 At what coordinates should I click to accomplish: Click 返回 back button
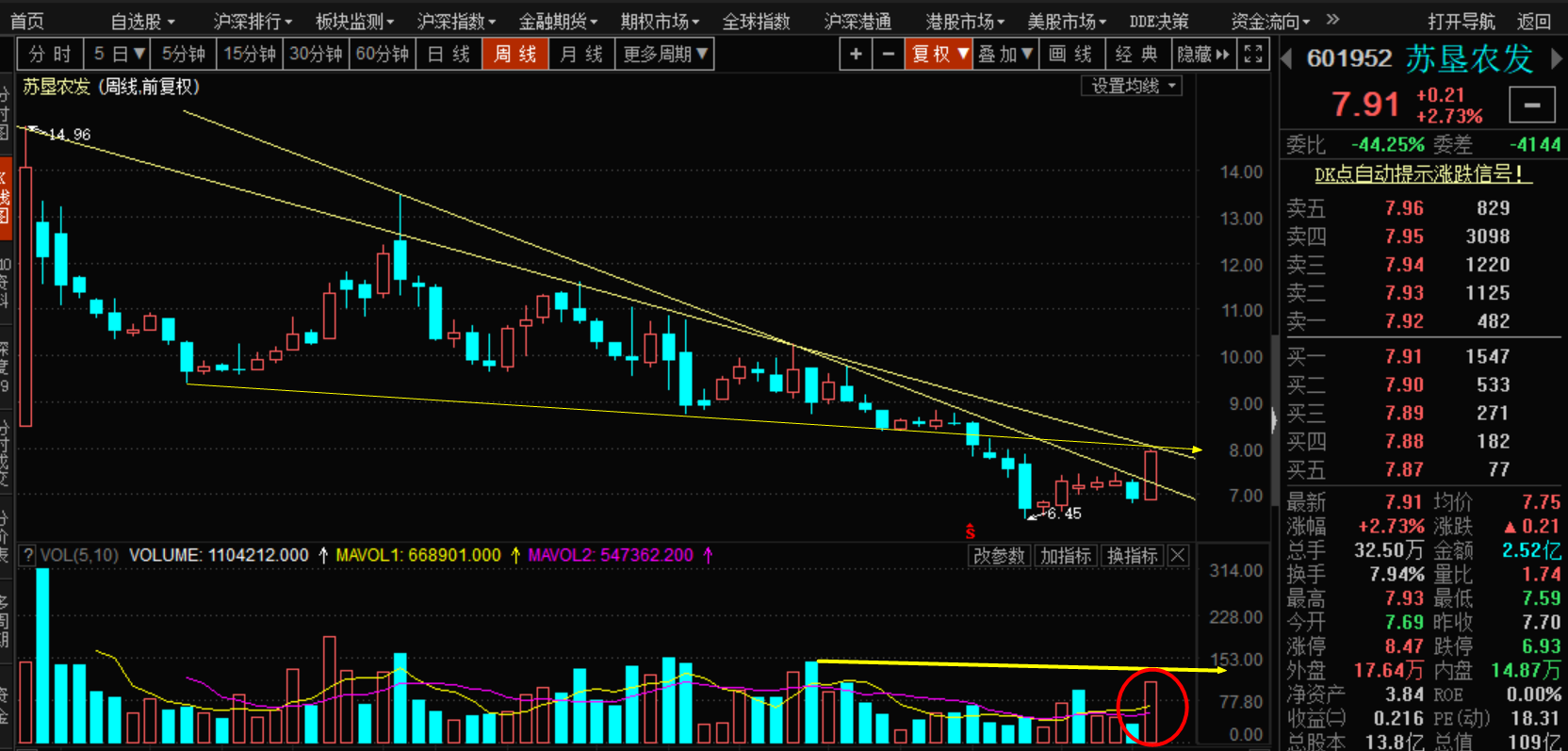(x=1534, y=21)
